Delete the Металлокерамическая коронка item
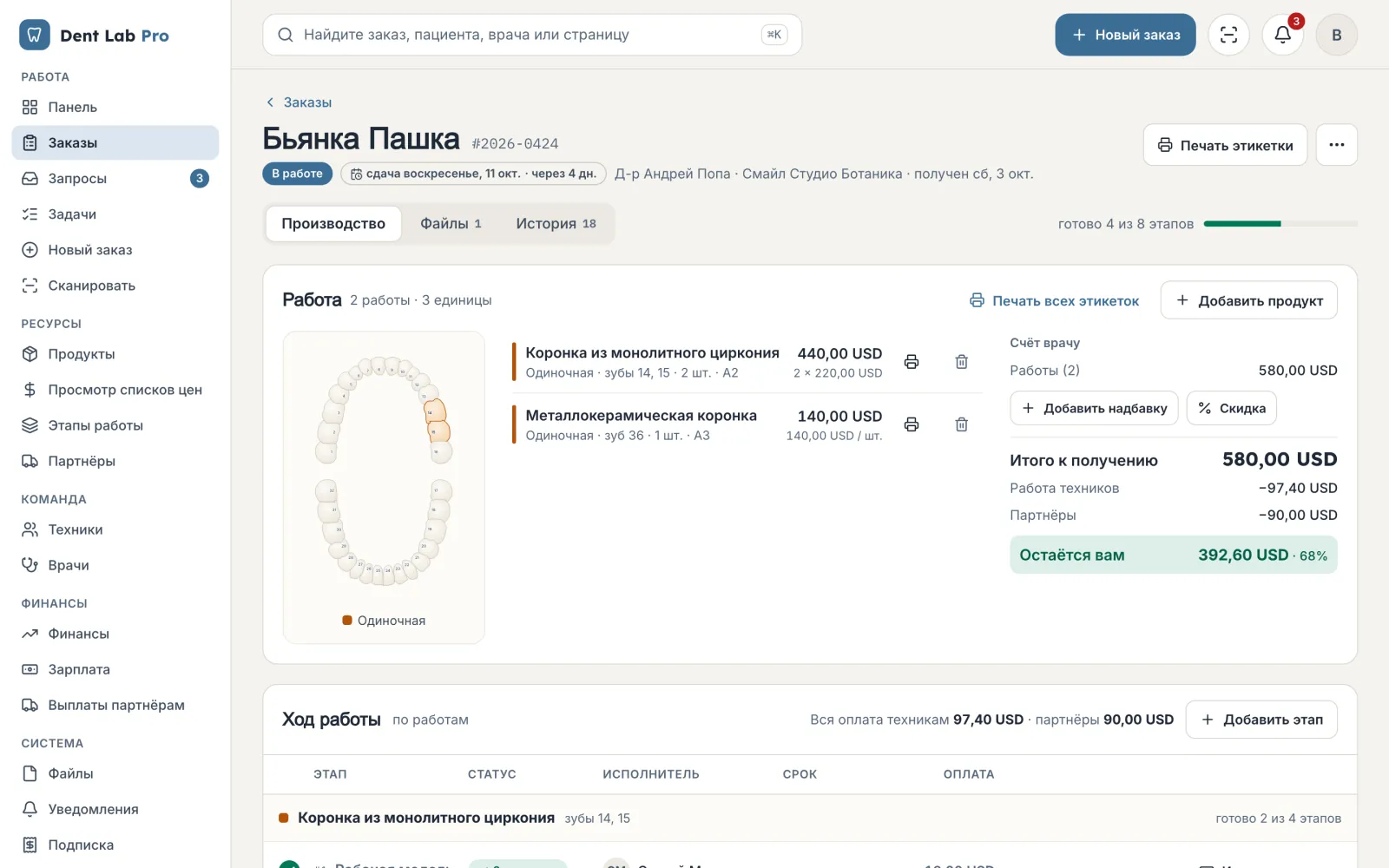Screen dimensions: 1389x868 pyautogui.click(x=962, y=424)
